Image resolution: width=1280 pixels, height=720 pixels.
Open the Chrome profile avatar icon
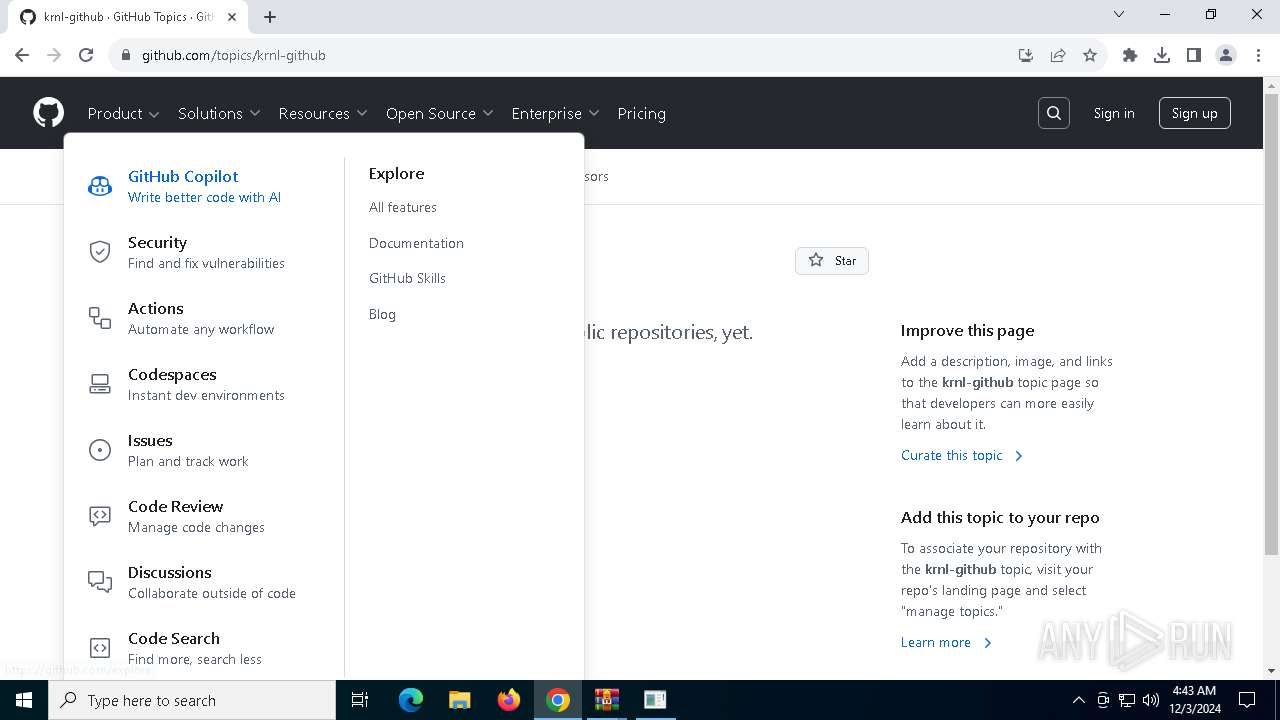pos(1226,55)
